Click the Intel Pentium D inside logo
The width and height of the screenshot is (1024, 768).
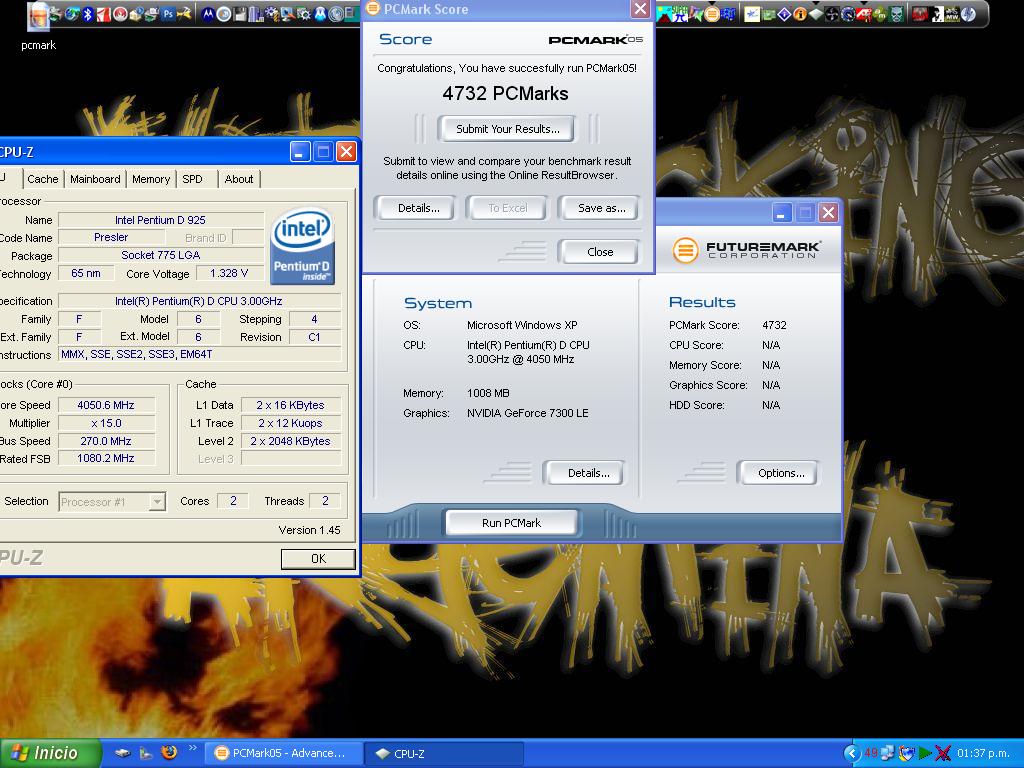pos(302,246)
